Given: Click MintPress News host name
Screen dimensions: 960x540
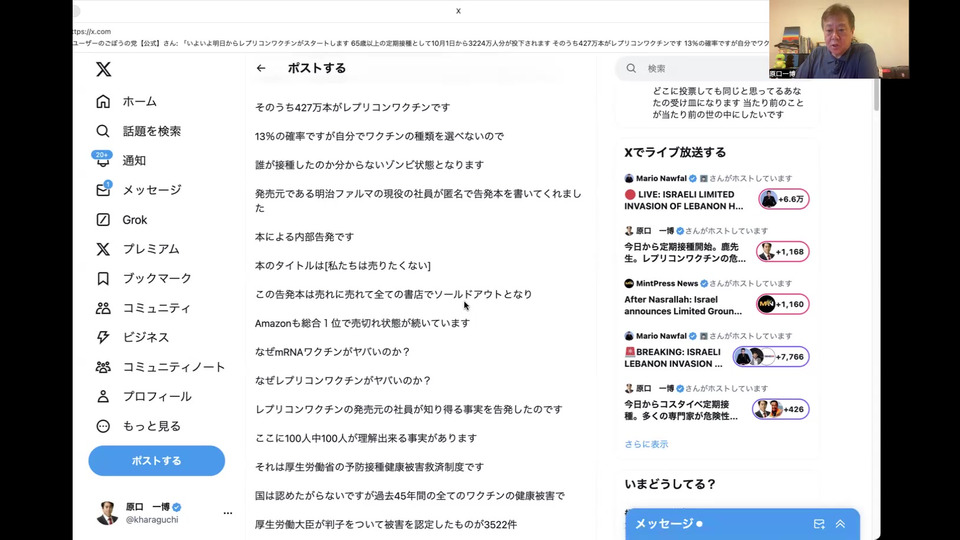Looking at the screenshot, I should tap(667, 283).
